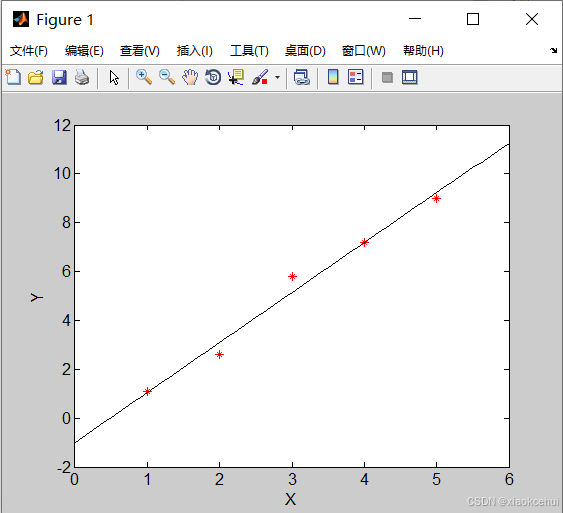Open the 工具(T) menu

coord(249,51)
